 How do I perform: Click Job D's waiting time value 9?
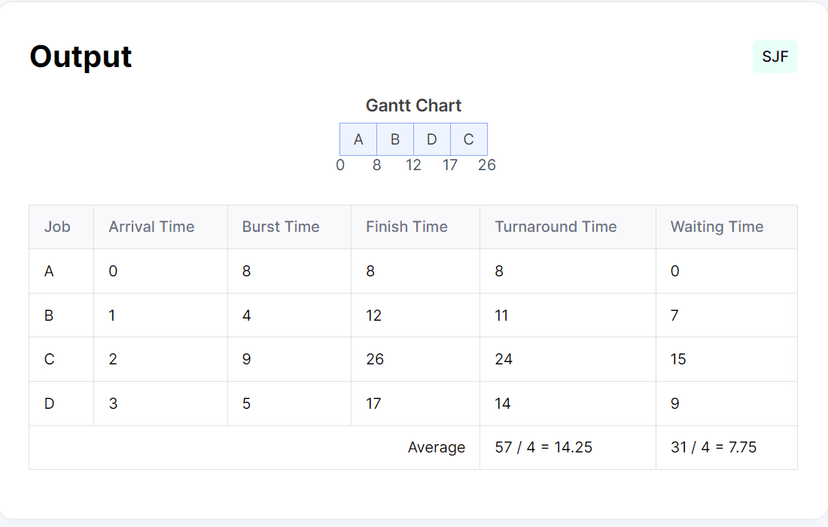[675, 403]
